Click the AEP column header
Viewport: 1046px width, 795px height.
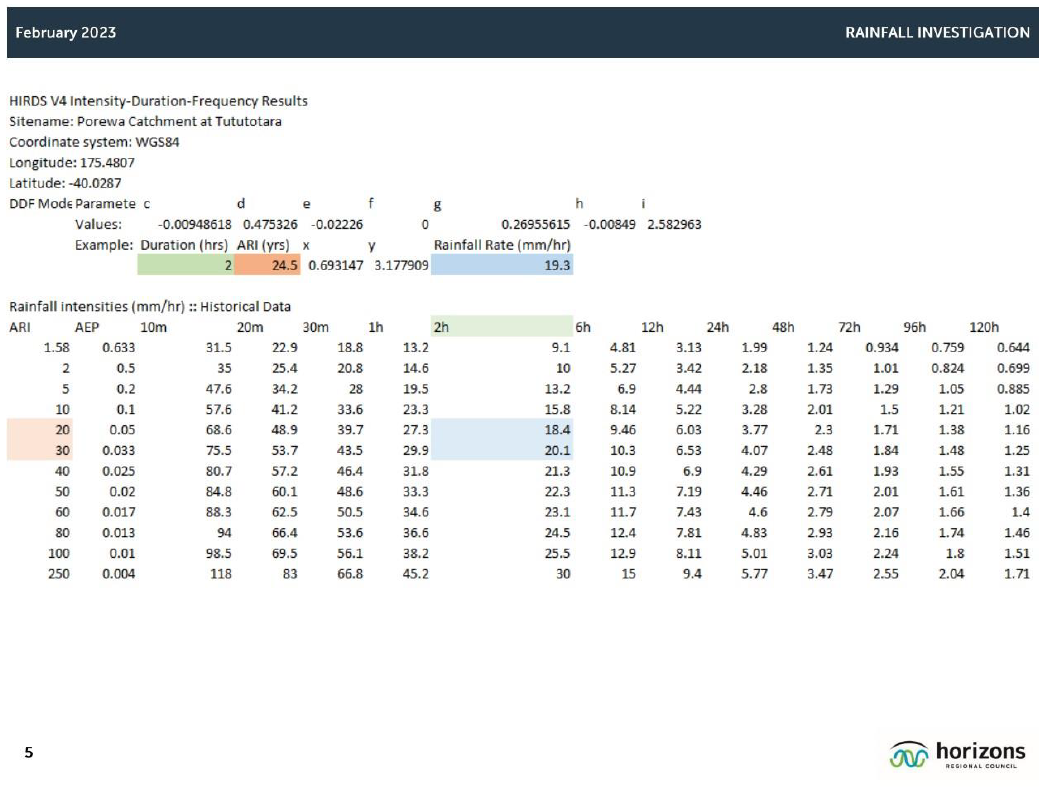click(87, 327)
